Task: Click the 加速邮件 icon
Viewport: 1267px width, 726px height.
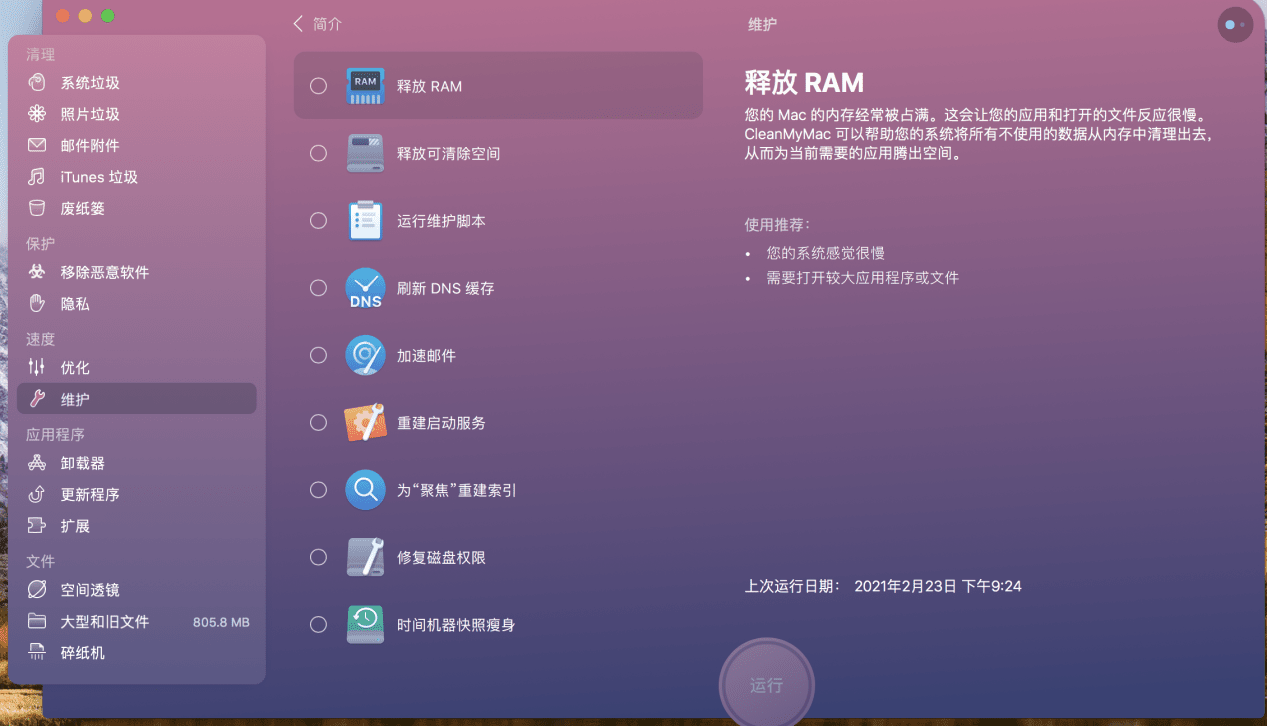Action: [365, 355]
